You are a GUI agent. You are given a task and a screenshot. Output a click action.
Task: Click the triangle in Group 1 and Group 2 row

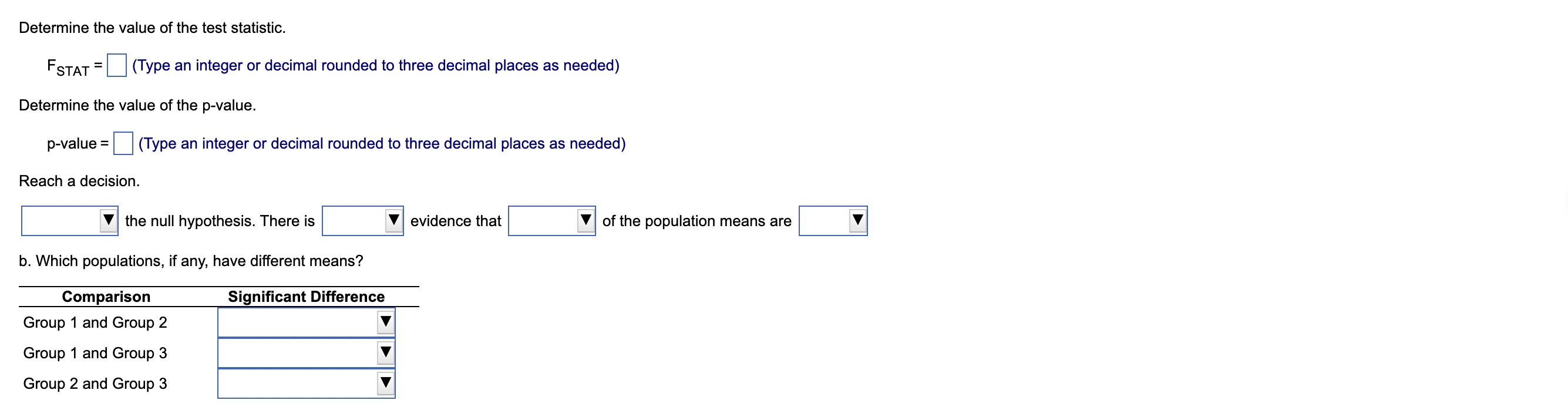point(385,322)
